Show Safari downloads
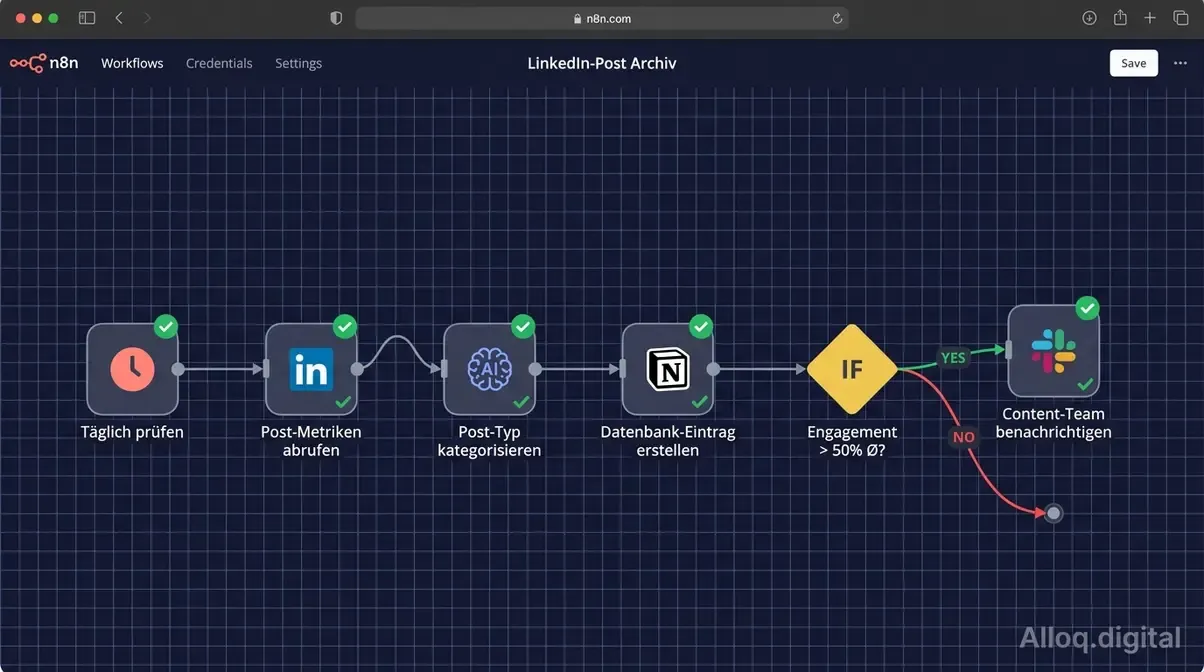This screenshot has width=1204, height=672. point(1089,18)
